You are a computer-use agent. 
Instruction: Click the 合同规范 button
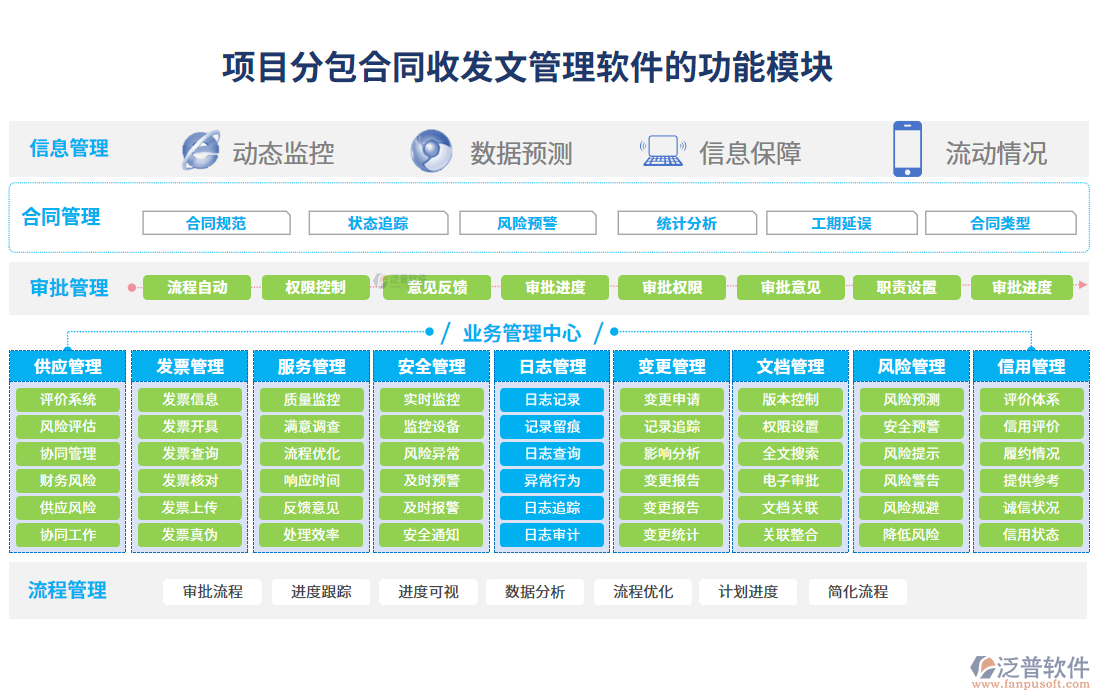pos(215,222)
